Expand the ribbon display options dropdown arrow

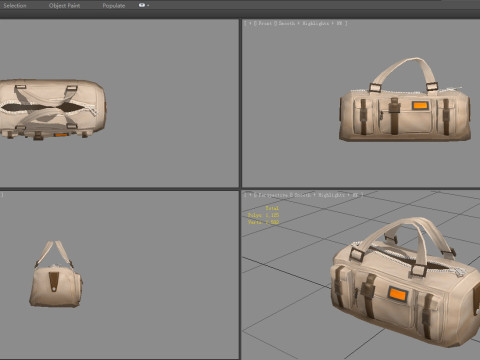tap(148, 5)
